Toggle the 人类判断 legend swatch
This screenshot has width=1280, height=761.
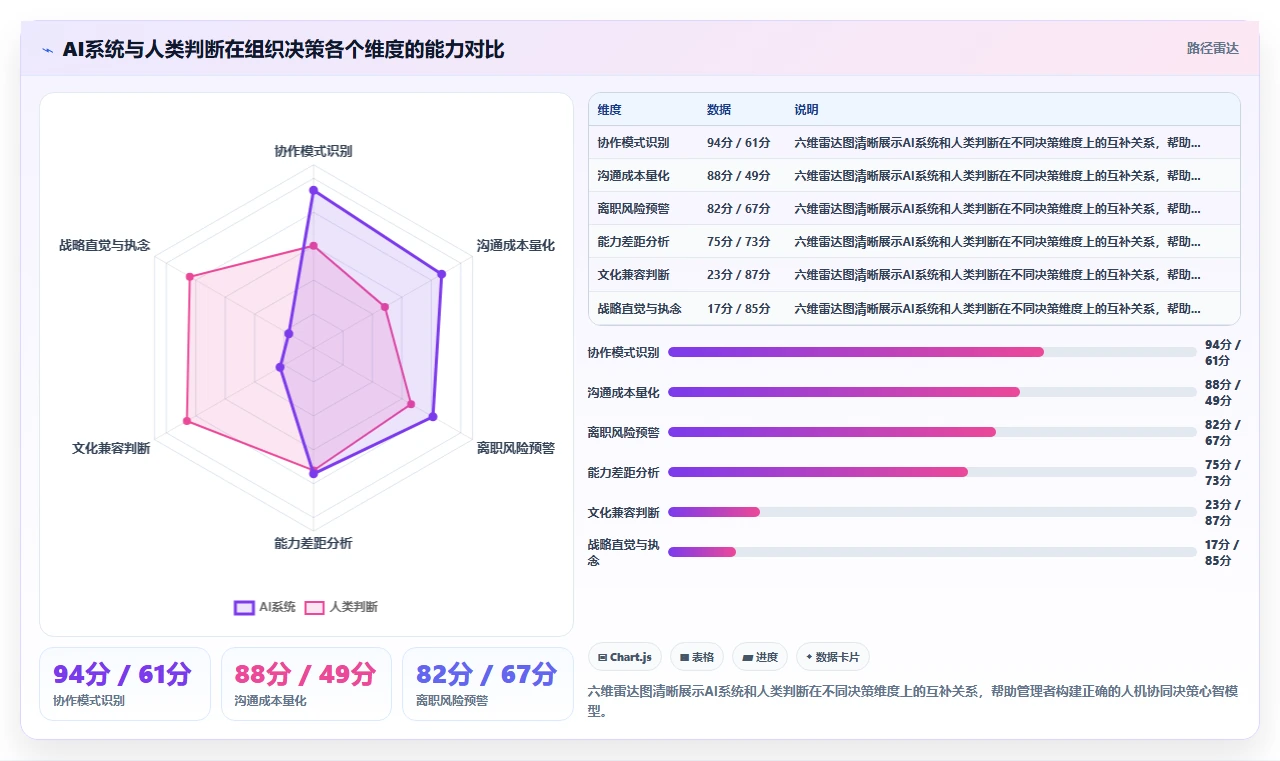coord(315,607)
